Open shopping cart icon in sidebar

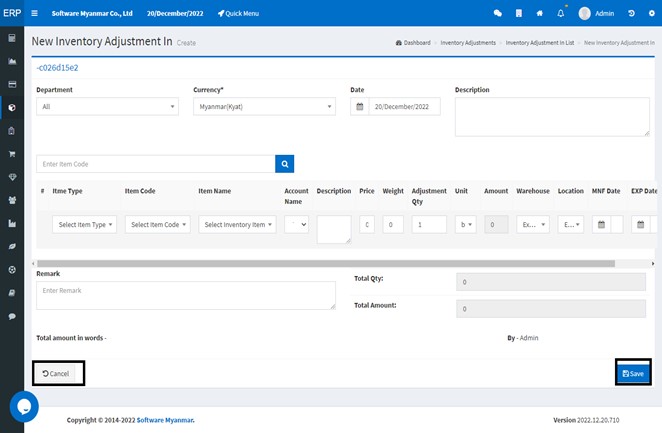click(x=12, y=154)
